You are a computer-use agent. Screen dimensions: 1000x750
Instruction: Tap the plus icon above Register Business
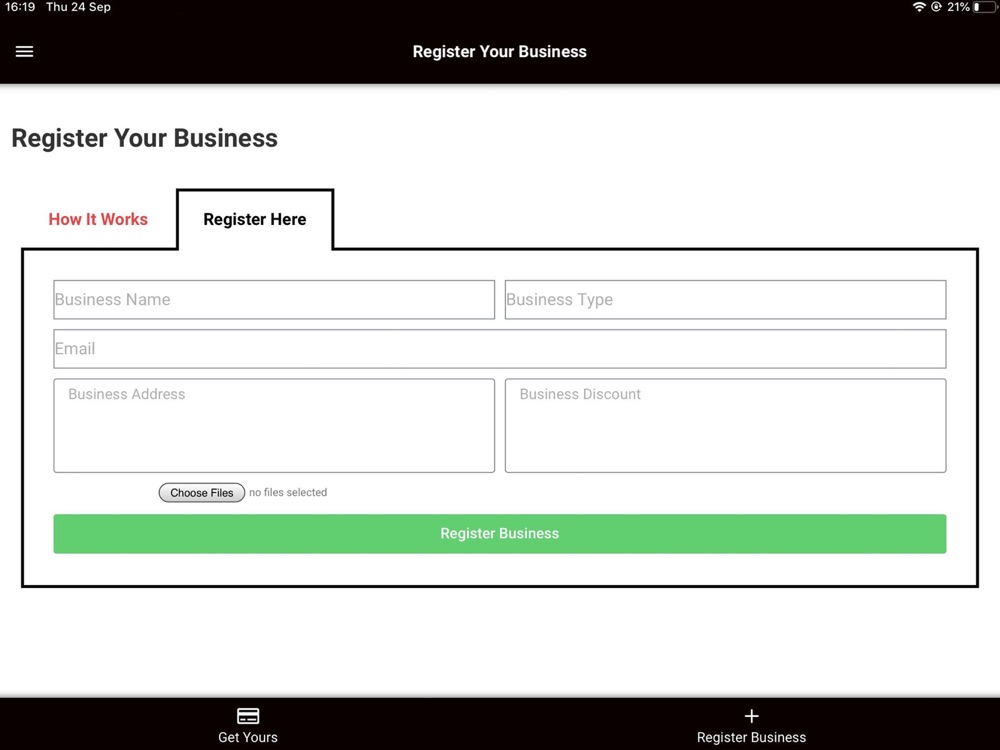point(751,716)
